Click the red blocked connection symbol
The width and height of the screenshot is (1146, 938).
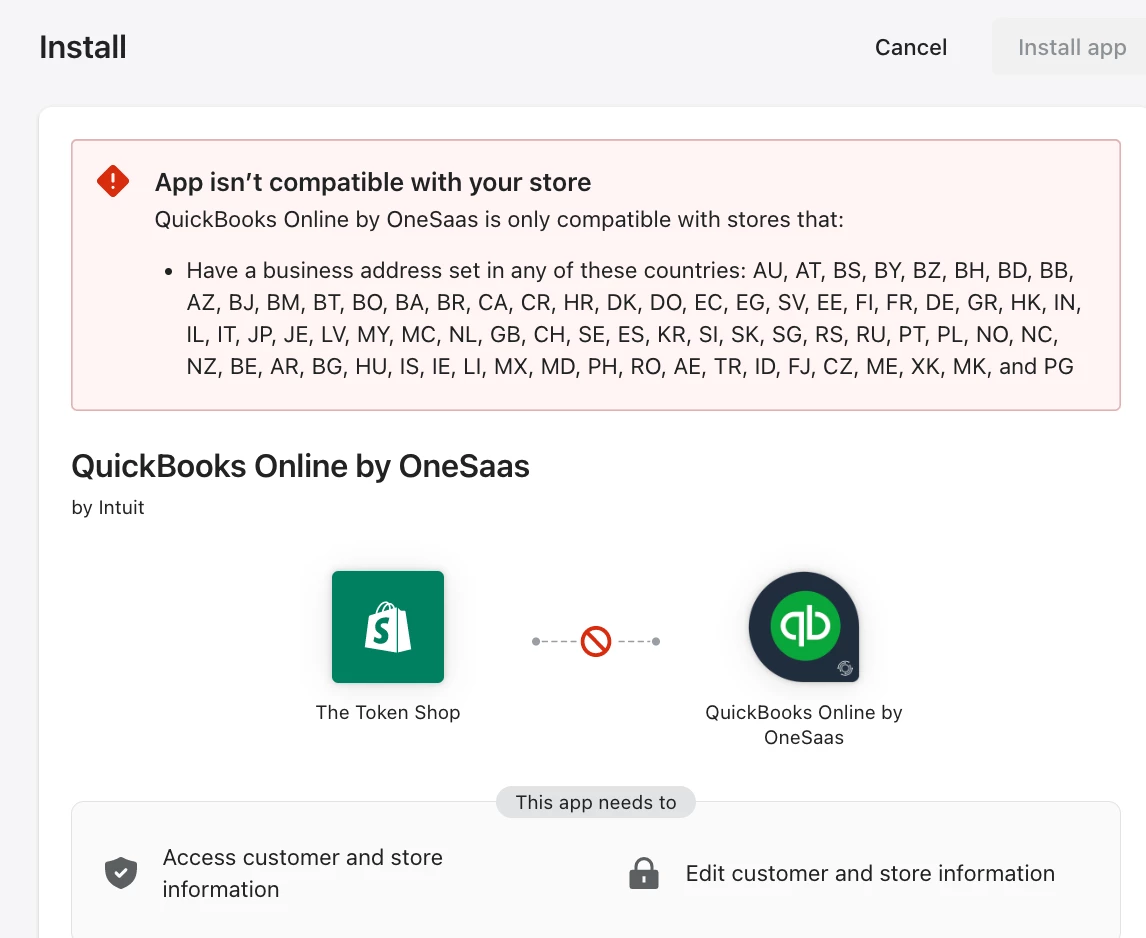pyautogui.click(x=596, y=641)
